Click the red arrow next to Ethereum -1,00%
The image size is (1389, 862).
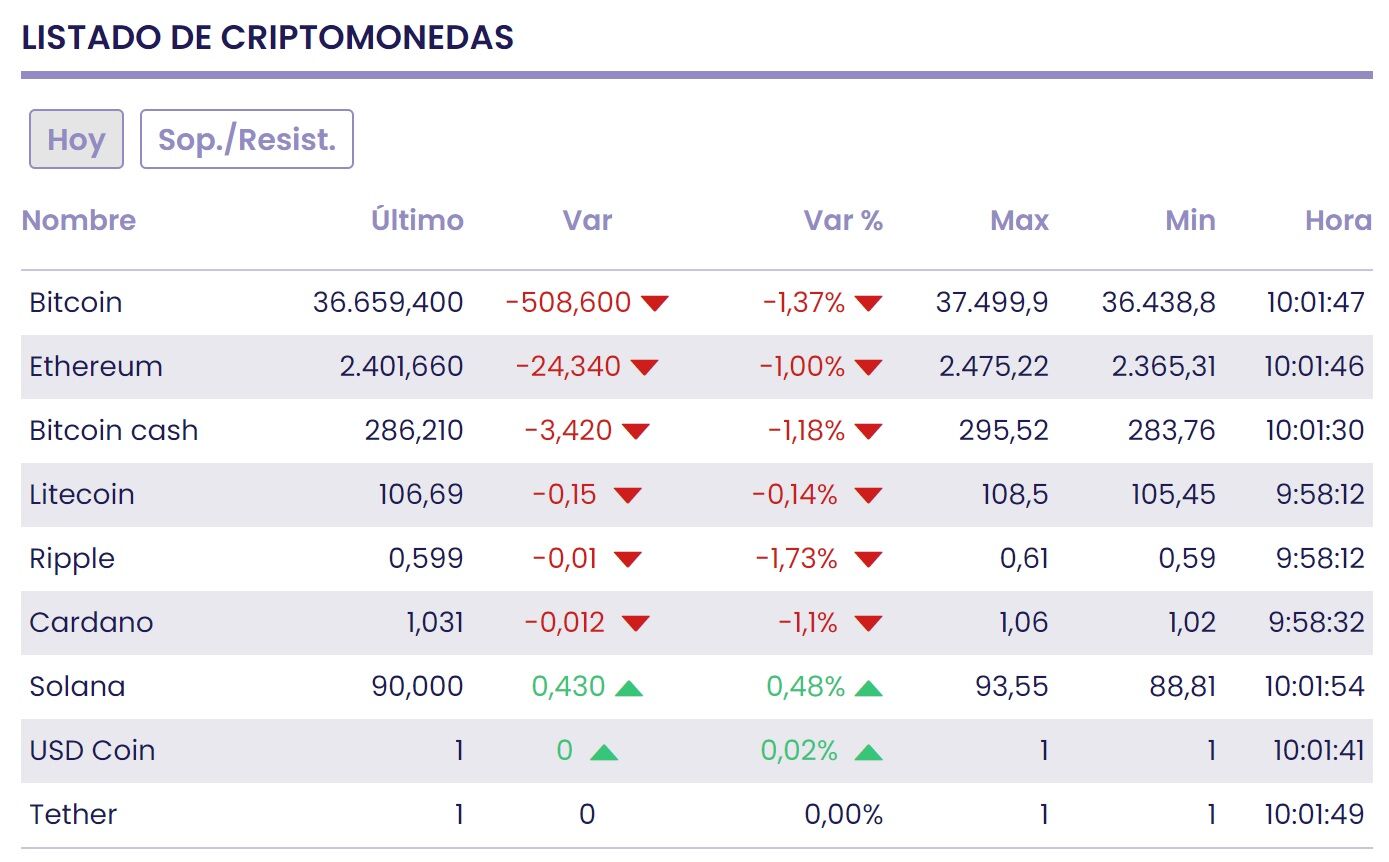(868, 367)
